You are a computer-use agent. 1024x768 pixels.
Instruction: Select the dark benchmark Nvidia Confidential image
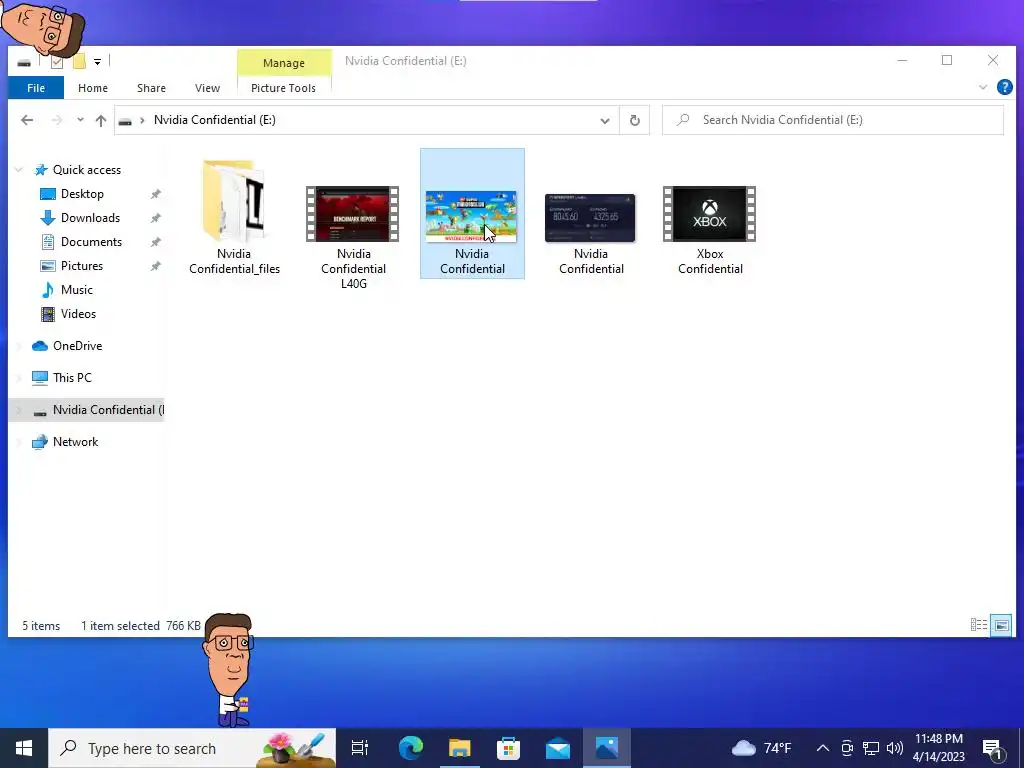pos(590,233)
